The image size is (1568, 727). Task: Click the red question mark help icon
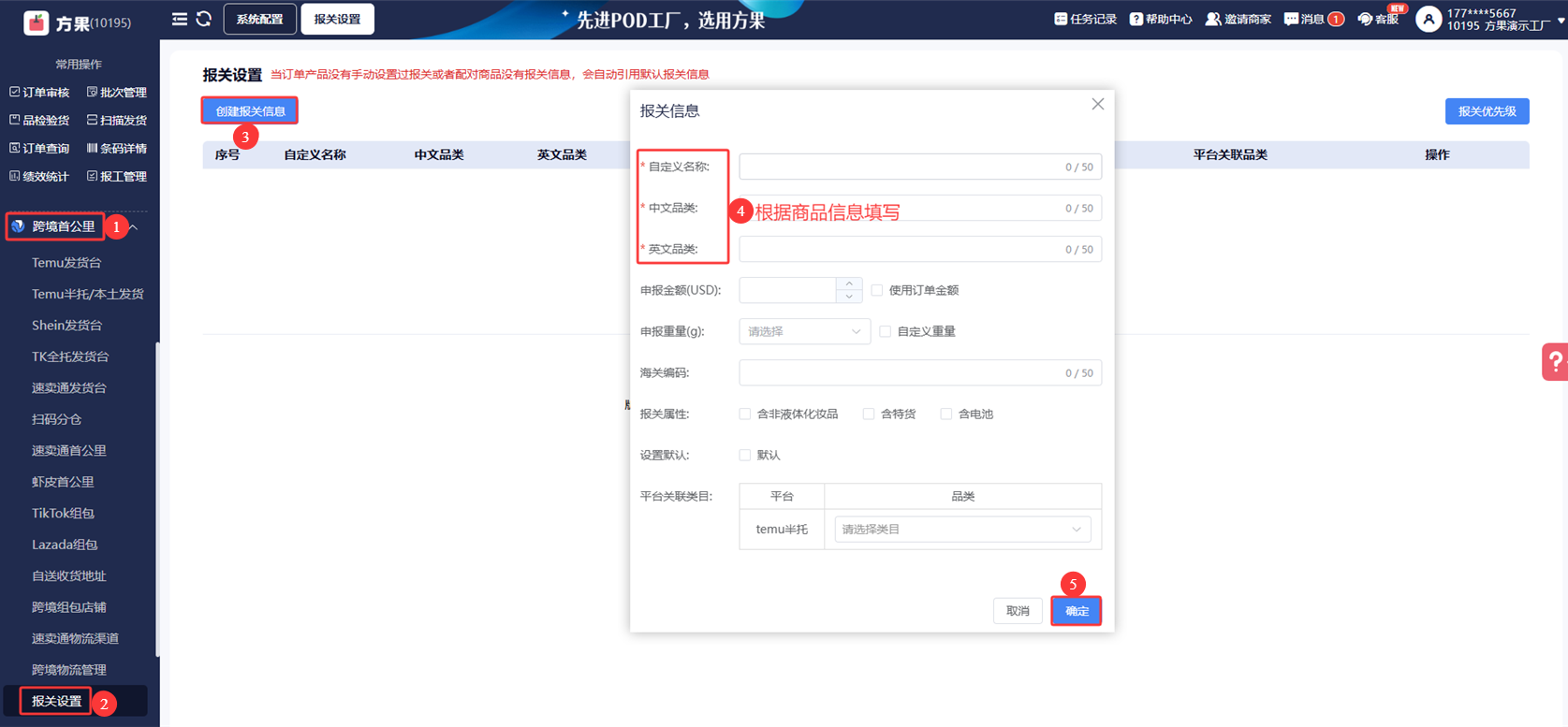coord(1555,362)
